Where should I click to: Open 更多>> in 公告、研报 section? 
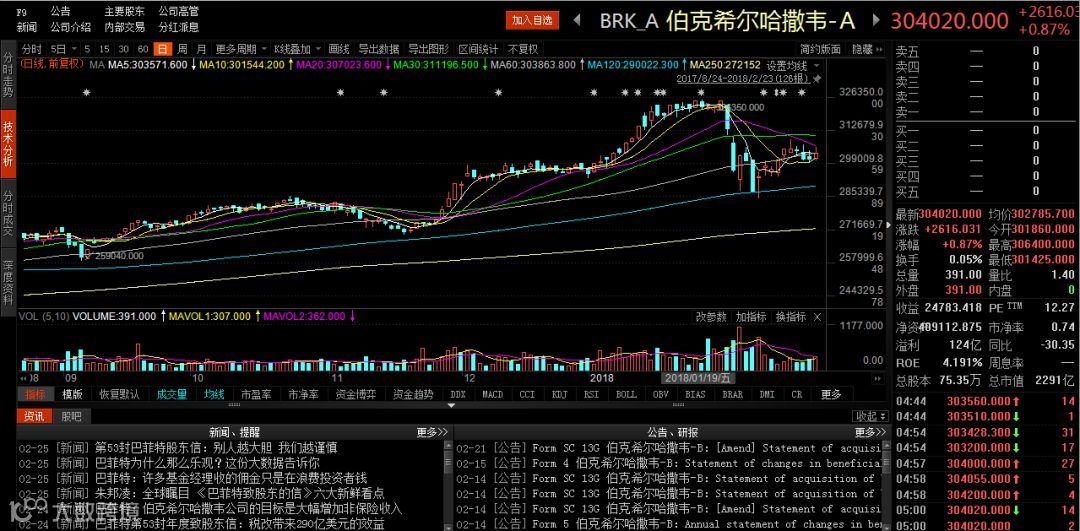click(871, 433)
